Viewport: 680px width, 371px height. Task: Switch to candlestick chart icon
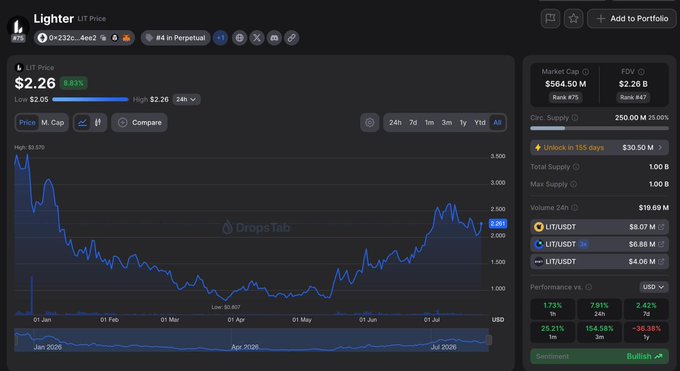pos(98,123)
